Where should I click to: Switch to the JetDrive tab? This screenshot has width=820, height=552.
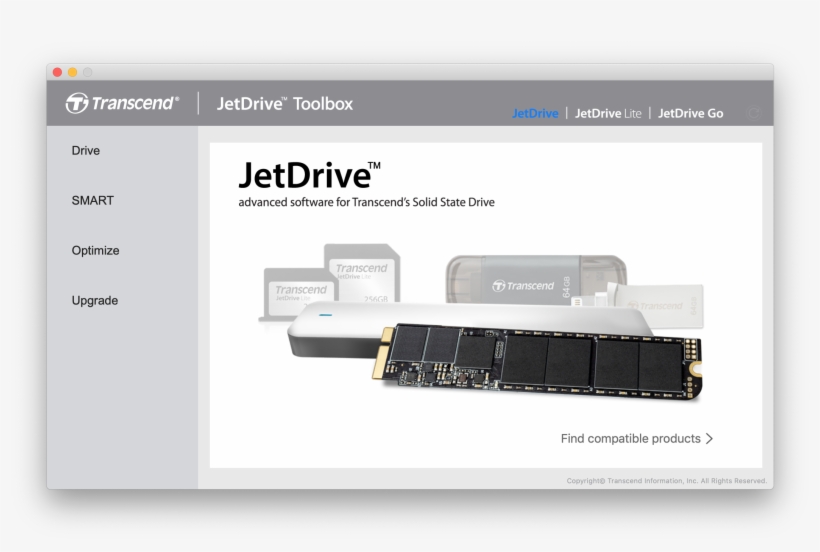[x=535, y=113]
